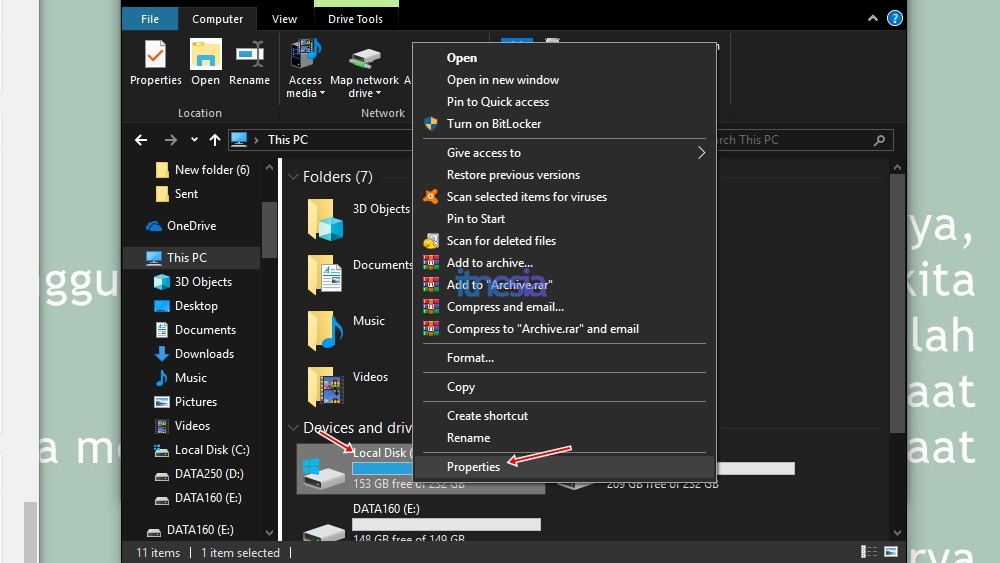Select the Videos folder icon
1000x563 pixels.
pyautogui.click(x=325, y=386)
